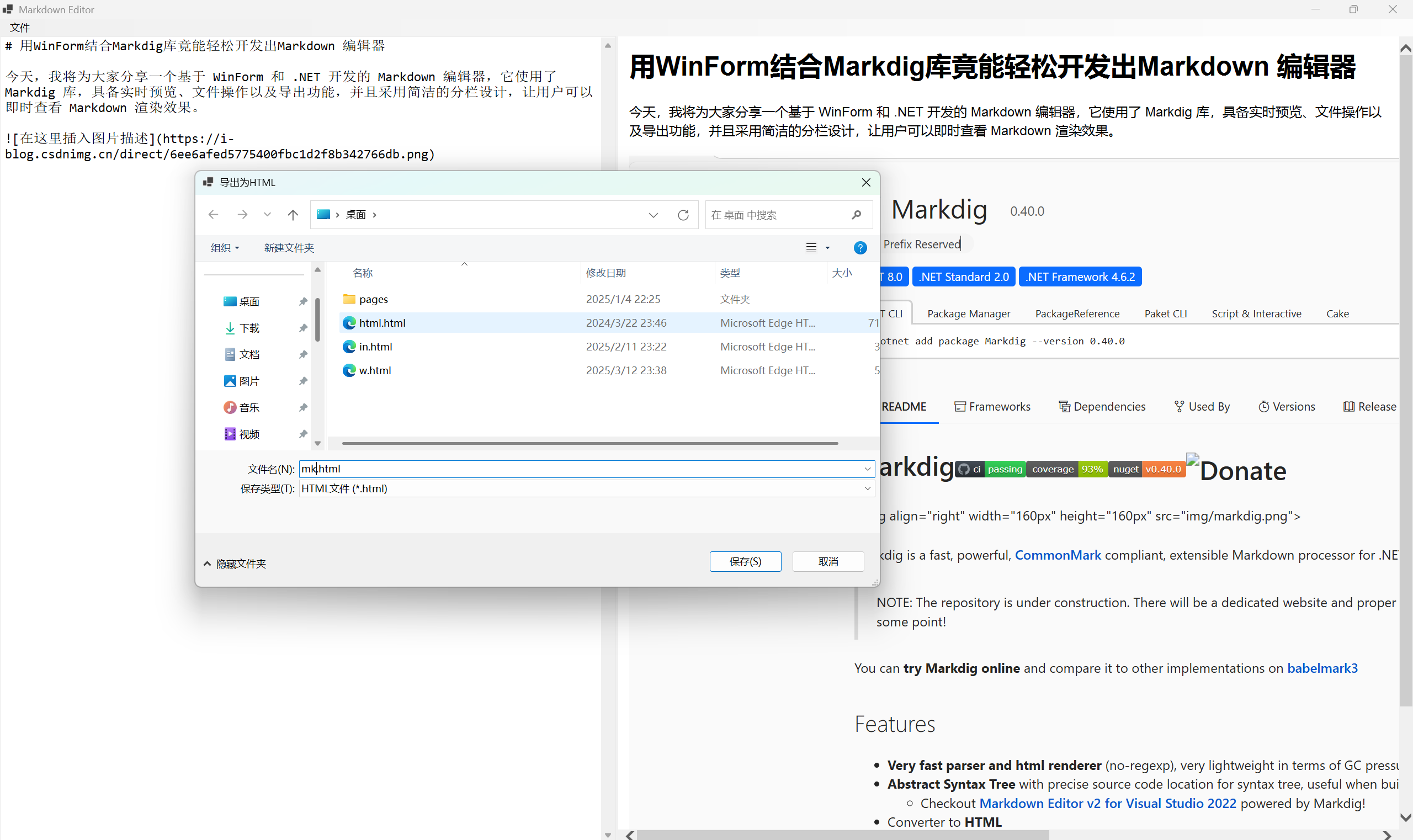Image resolution: width=1413 pixels, height=840 pixels.
Task: Unpin 下载 from quick access
Action: coord(304,328)
